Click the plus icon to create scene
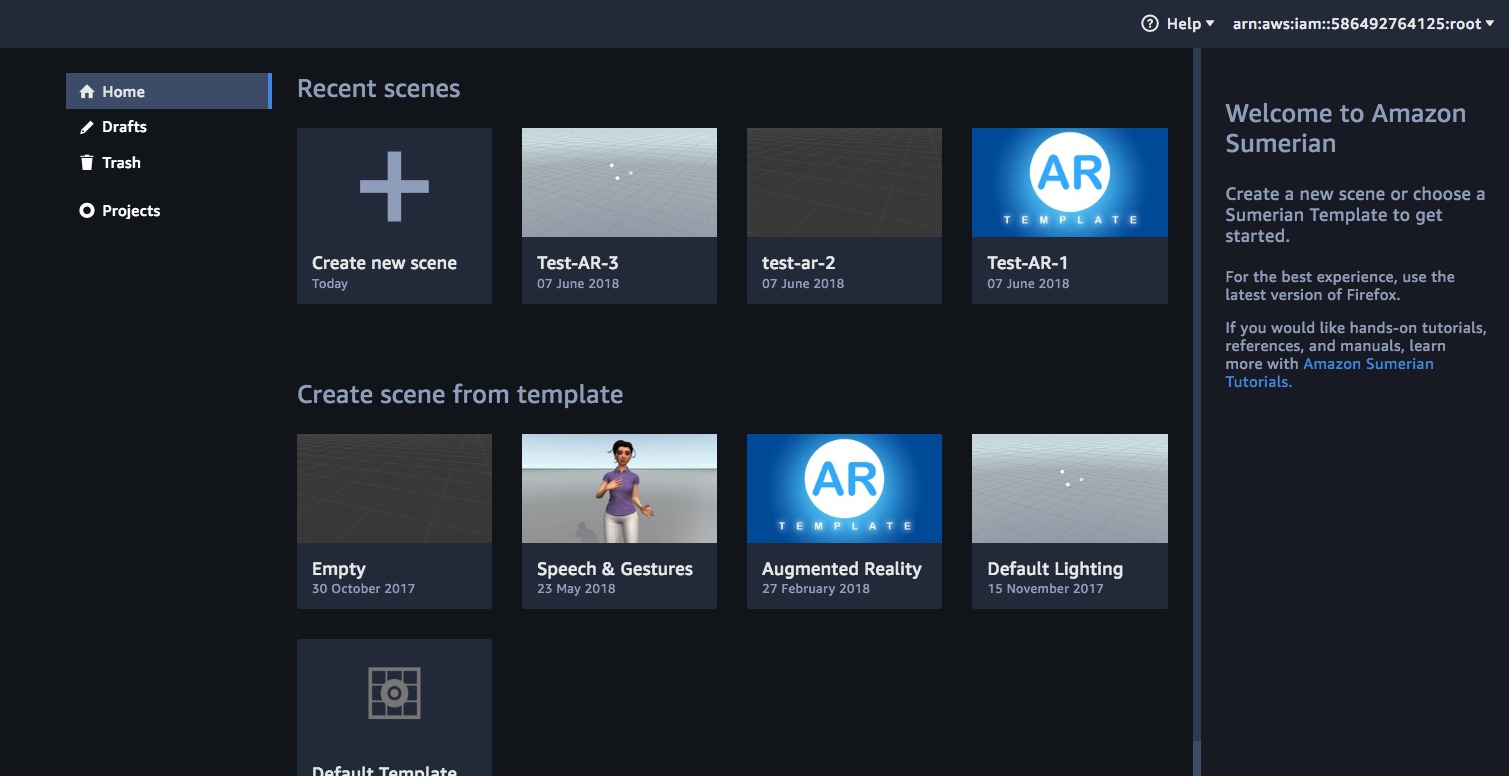This screenshot has width=1509, height=776. [394, 186]
